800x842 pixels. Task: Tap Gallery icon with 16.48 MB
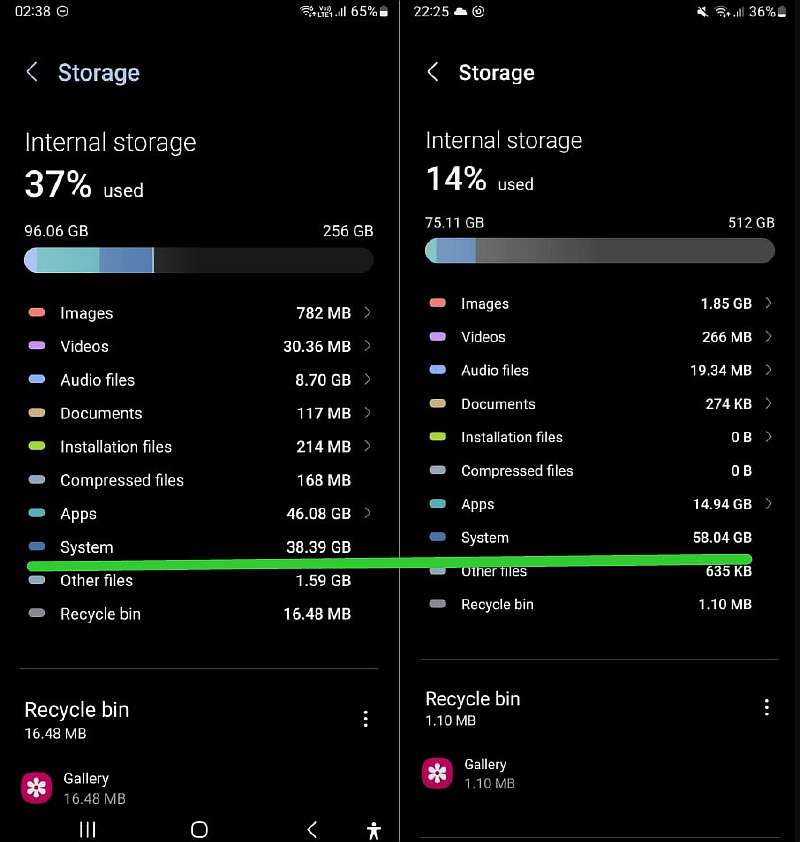pyautogui.click(x=37, y=787)
